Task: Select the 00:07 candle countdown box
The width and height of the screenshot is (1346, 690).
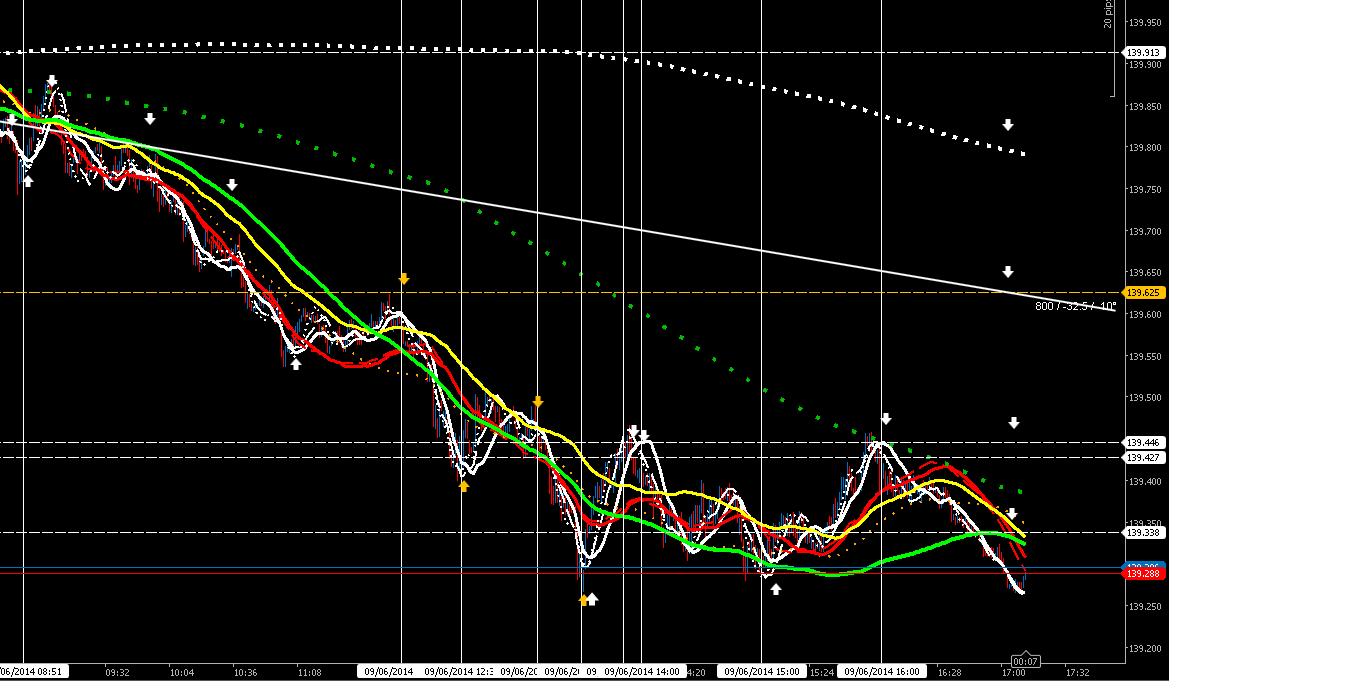Action: coord(1026,661)
